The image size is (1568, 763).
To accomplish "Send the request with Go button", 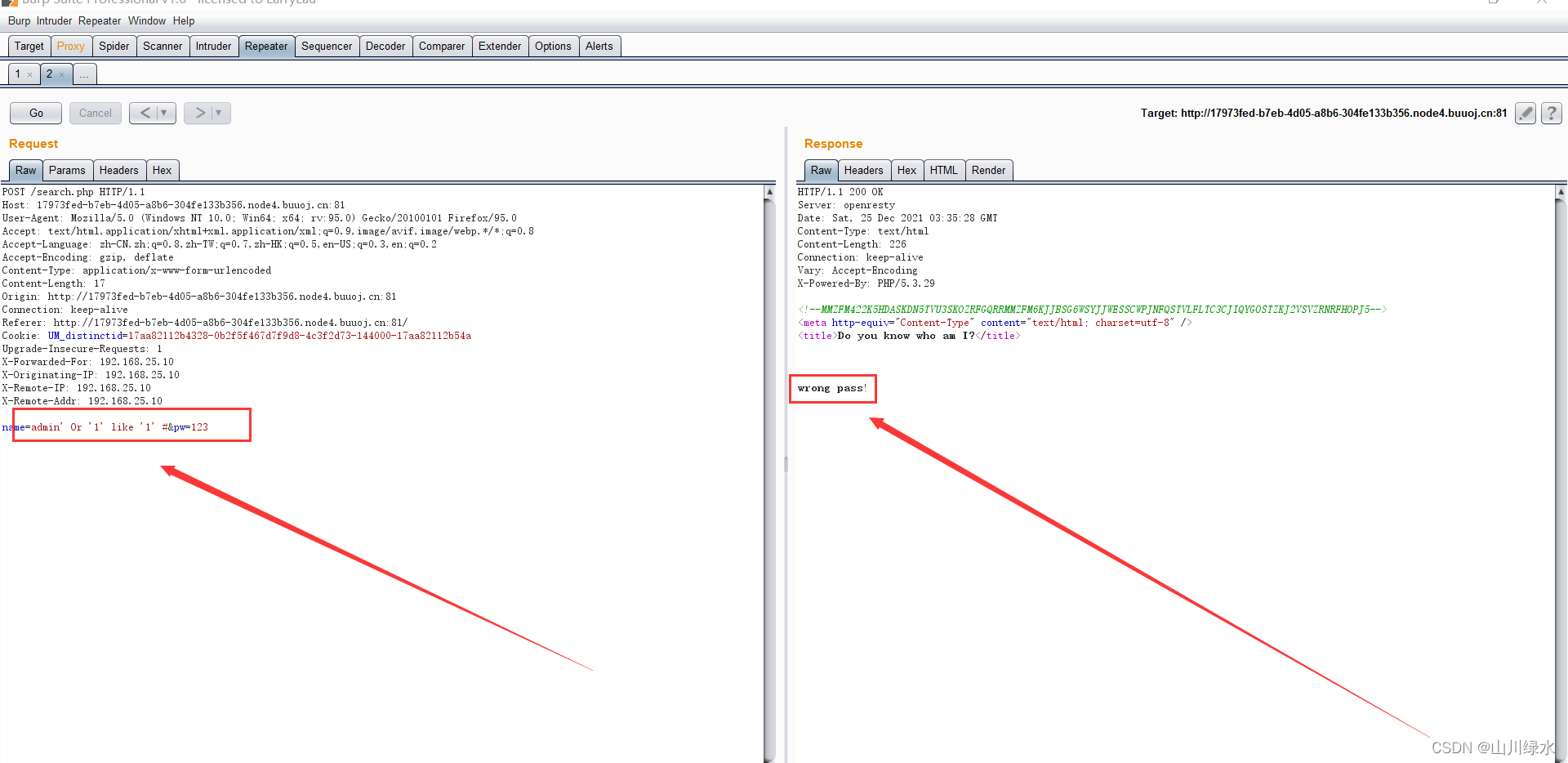I will pyautogui.click(x=36, y=113).
